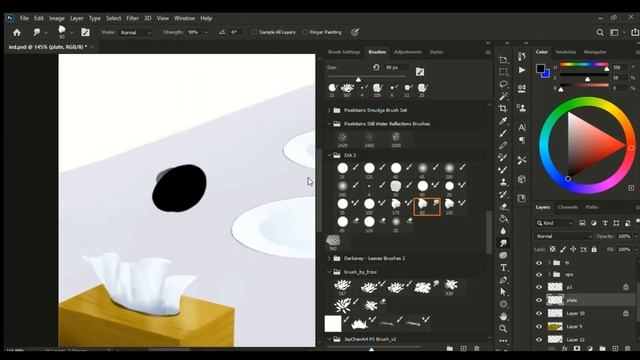Select the Path Selection arrow tool

point(503,292)
